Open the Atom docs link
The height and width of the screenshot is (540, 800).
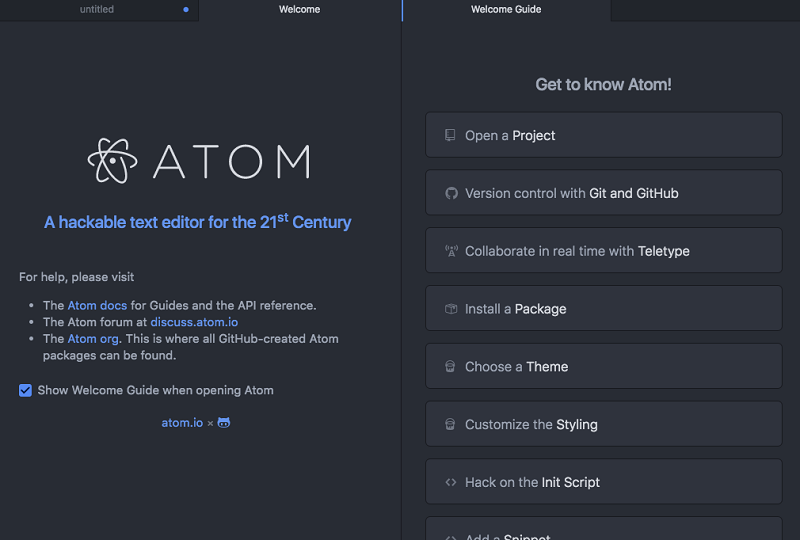(x=97, y=305)
